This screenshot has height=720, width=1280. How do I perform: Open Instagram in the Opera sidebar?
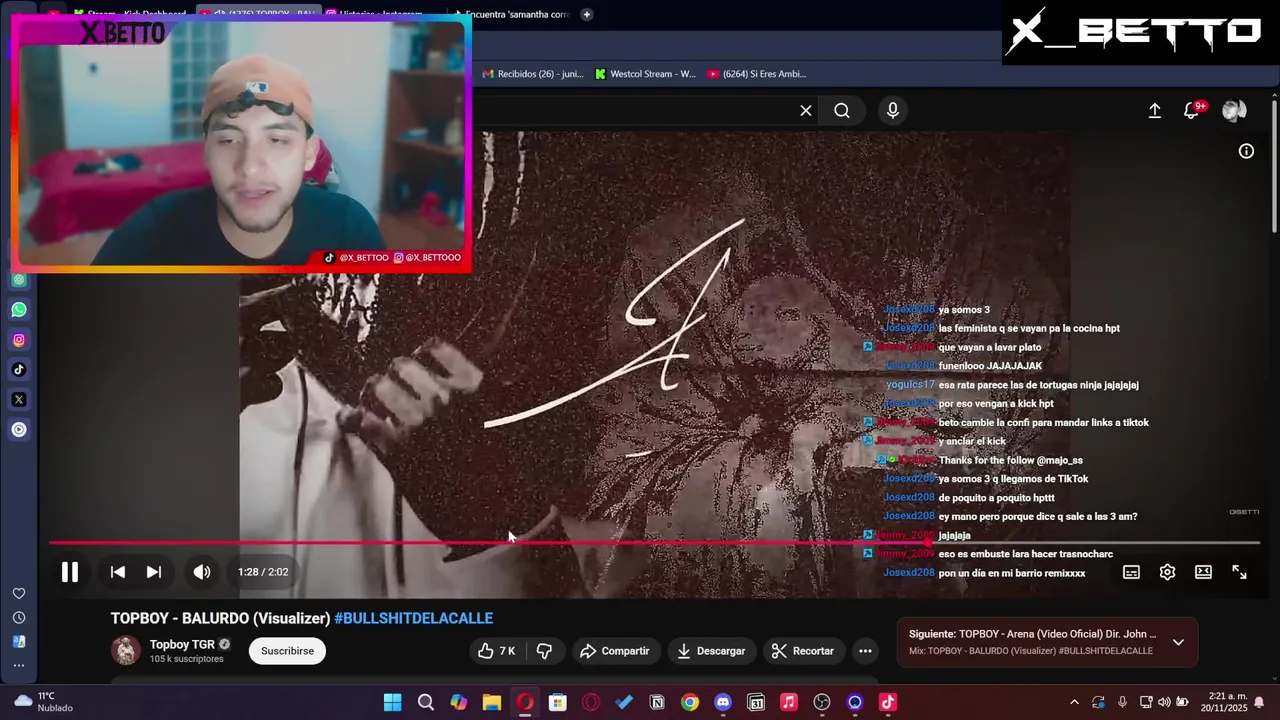click(x=19, y=340)
